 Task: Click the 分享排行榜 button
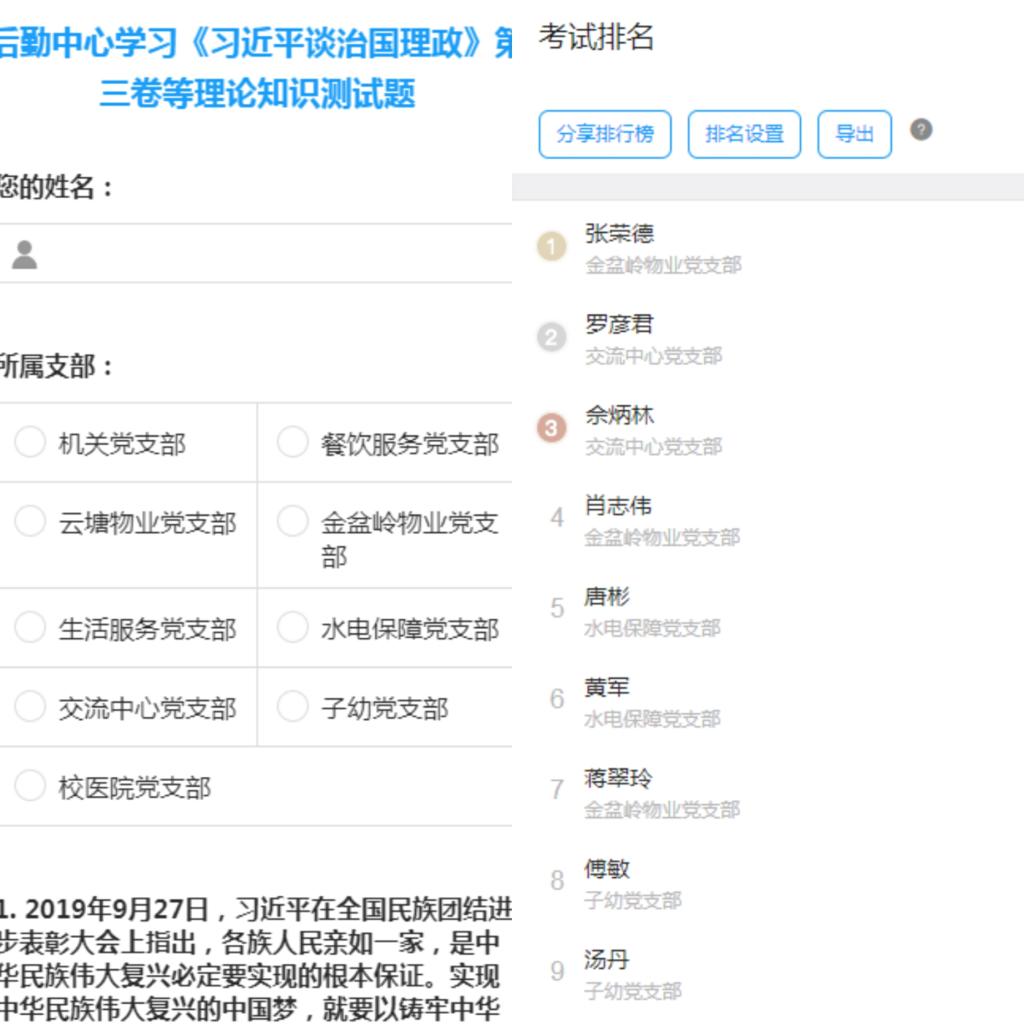pyautogui.click(x=605, y=134)
